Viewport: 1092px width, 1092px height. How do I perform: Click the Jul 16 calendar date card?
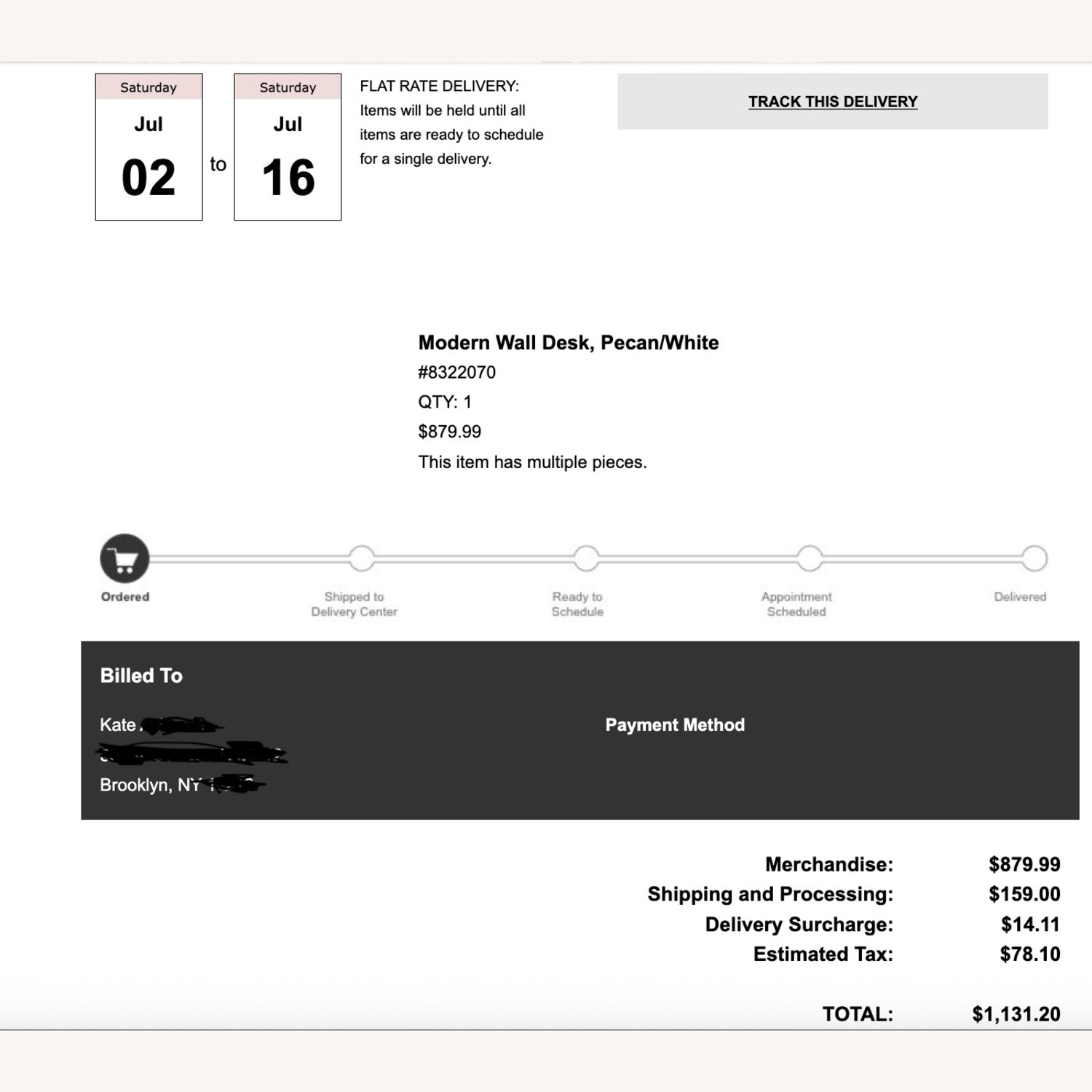click(288, 147)
